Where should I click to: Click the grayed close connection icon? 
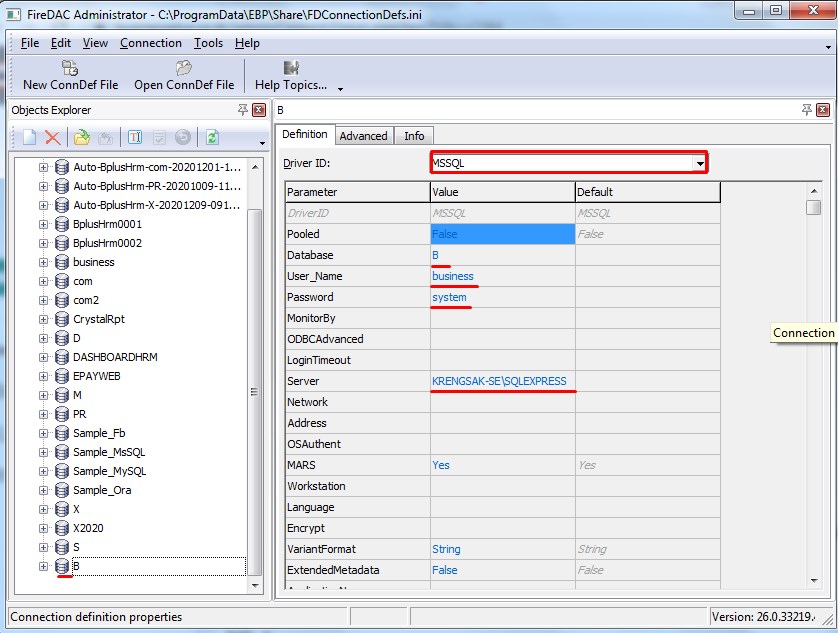(105, 137)
